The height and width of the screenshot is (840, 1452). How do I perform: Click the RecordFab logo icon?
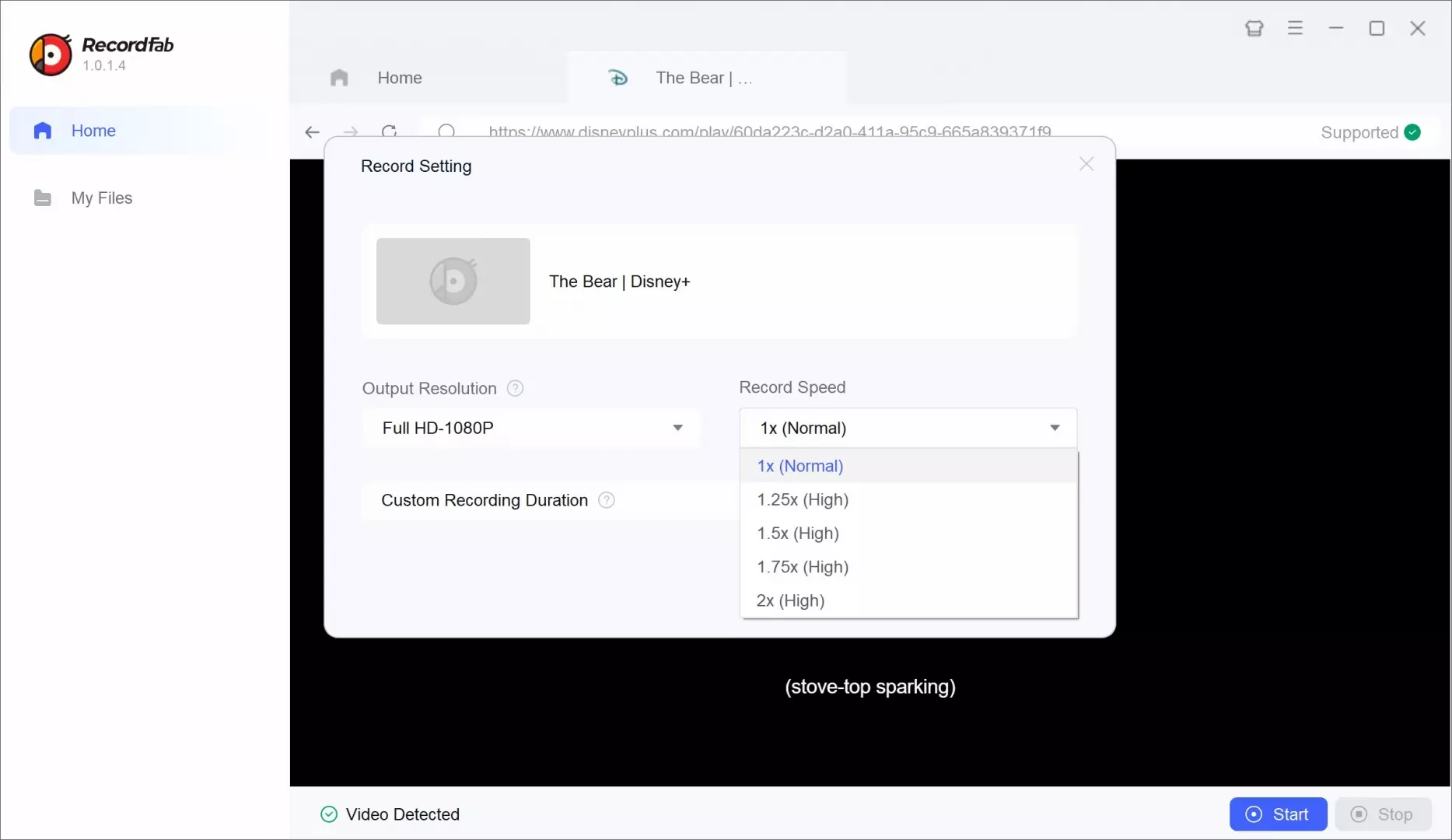(x=51, y=54)
